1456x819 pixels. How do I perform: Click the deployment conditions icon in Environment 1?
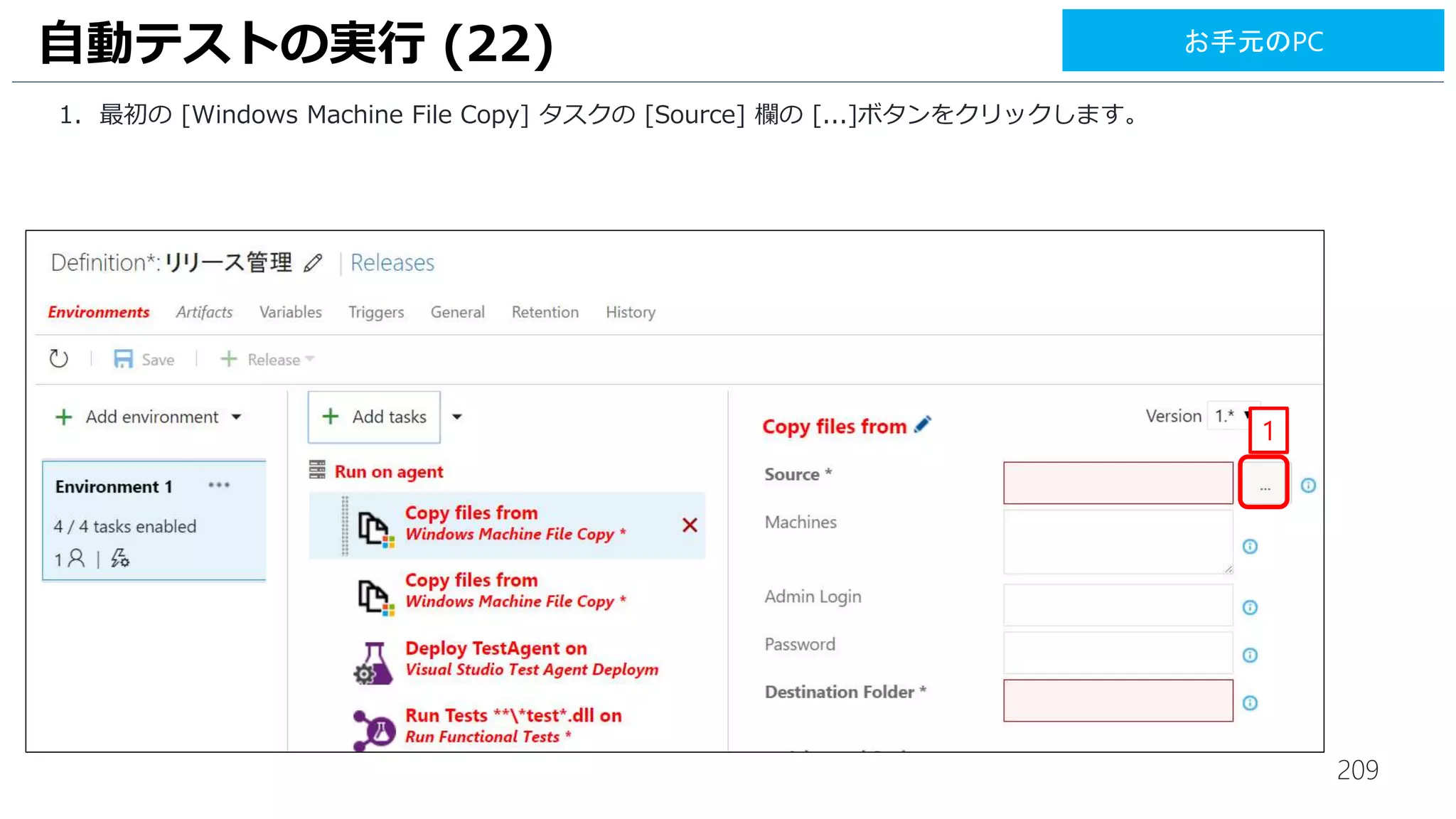(x=120, y=559)
